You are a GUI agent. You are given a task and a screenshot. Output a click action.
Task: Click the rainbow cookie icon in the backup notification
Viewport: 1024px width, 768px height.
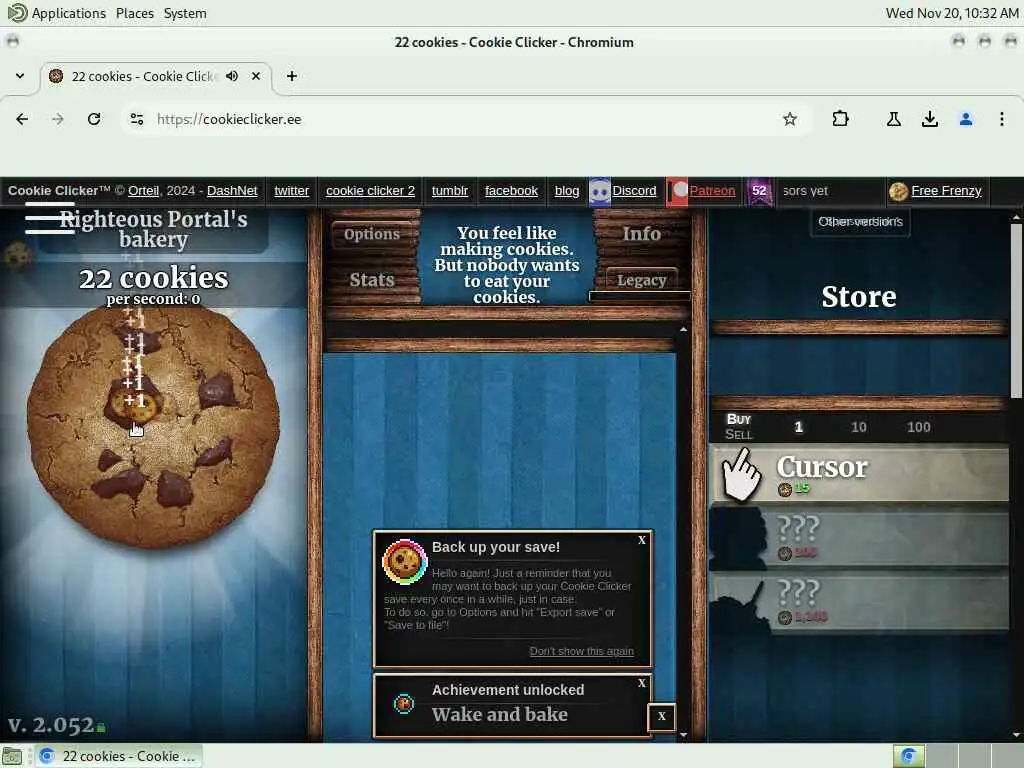[x=404, y=562]
